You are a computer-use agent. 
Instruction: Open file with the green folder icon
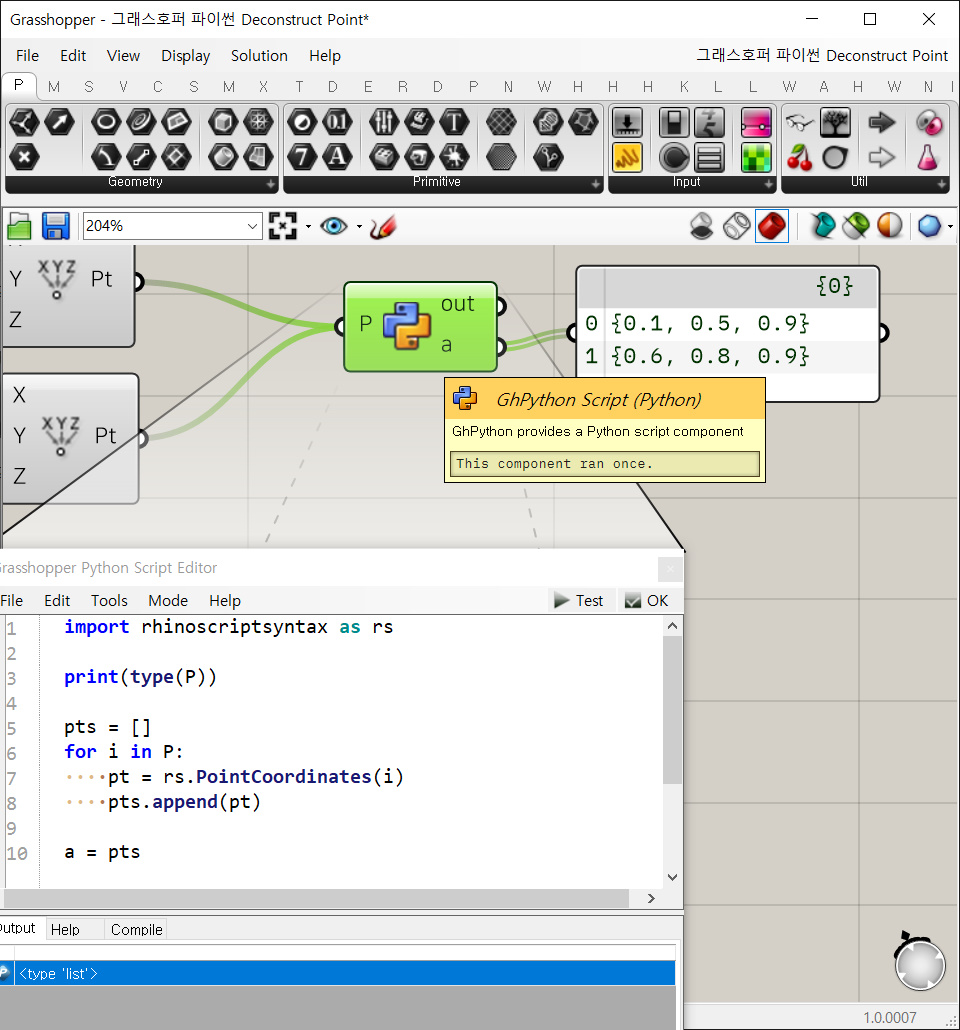pos(20,227)
